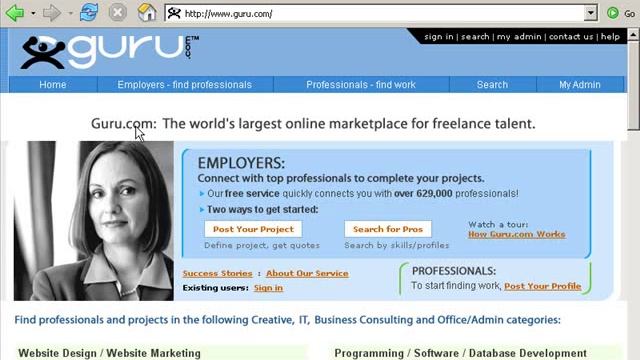
Task: Open the Back history dropdown arrow
Action: (x=33, y=13)
